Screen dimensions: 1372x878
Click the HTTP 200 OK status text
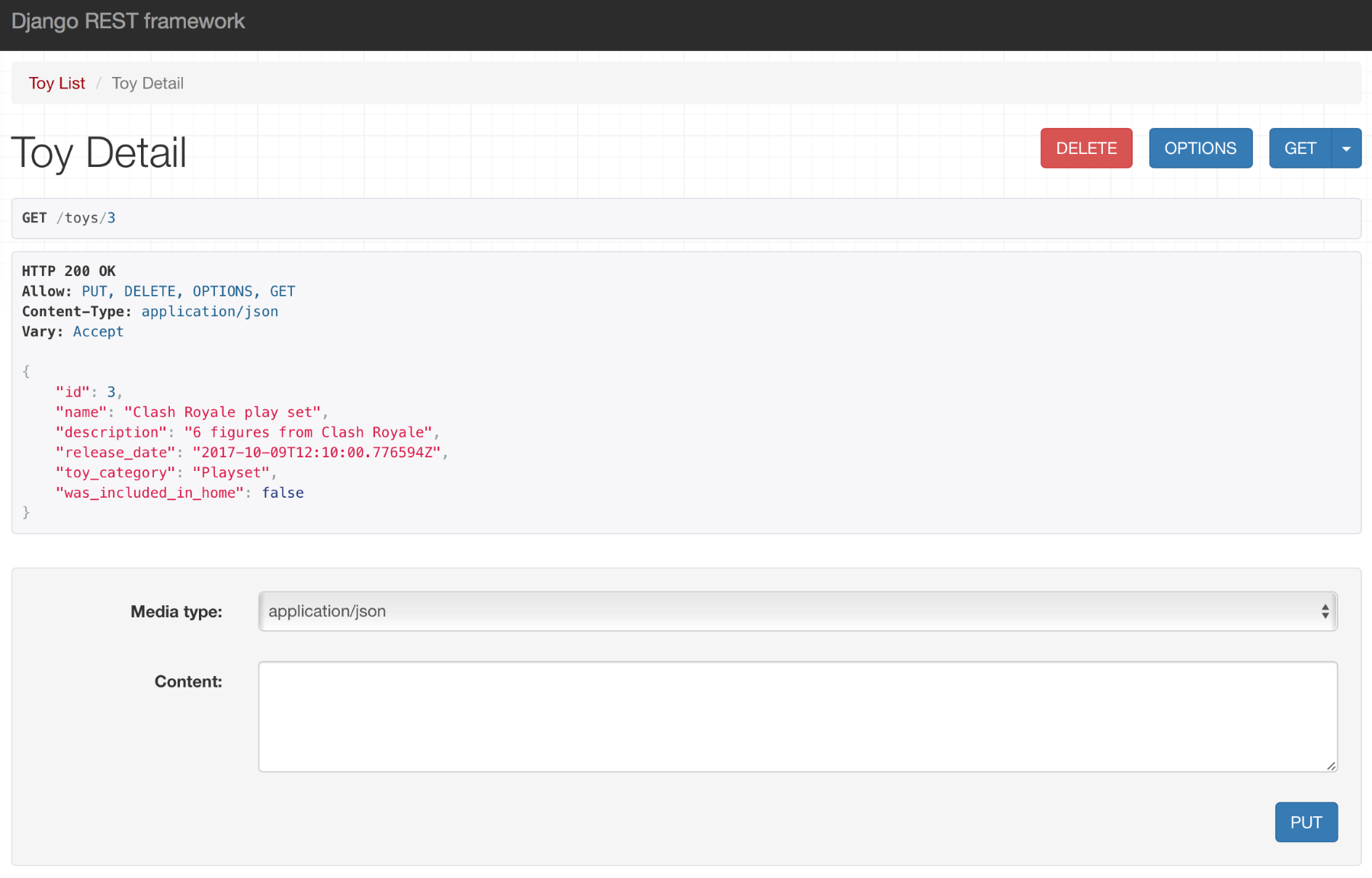(69, 271)
